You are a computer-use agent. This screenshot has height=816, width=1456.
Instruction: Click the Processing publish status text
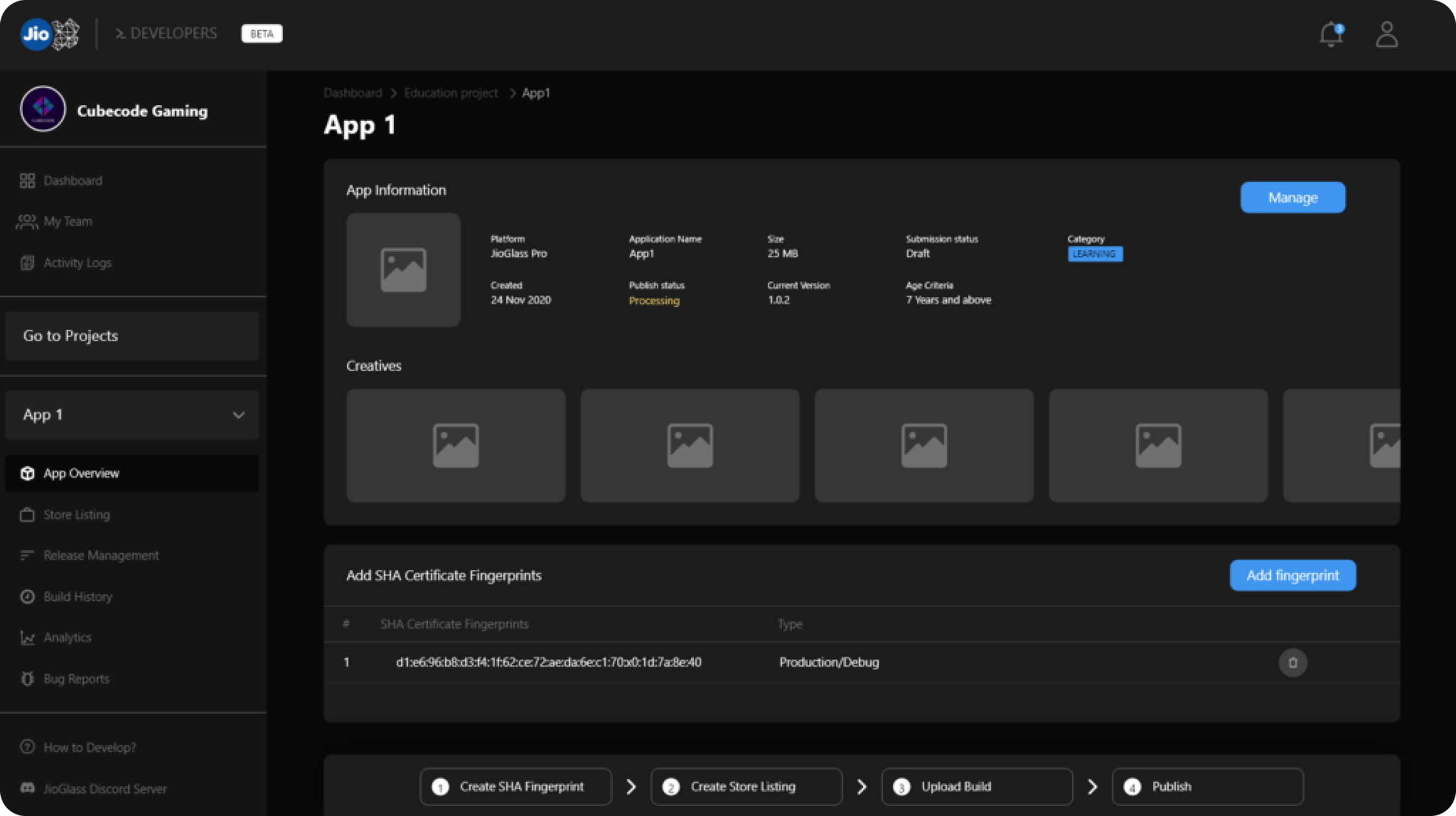[654, 301]
